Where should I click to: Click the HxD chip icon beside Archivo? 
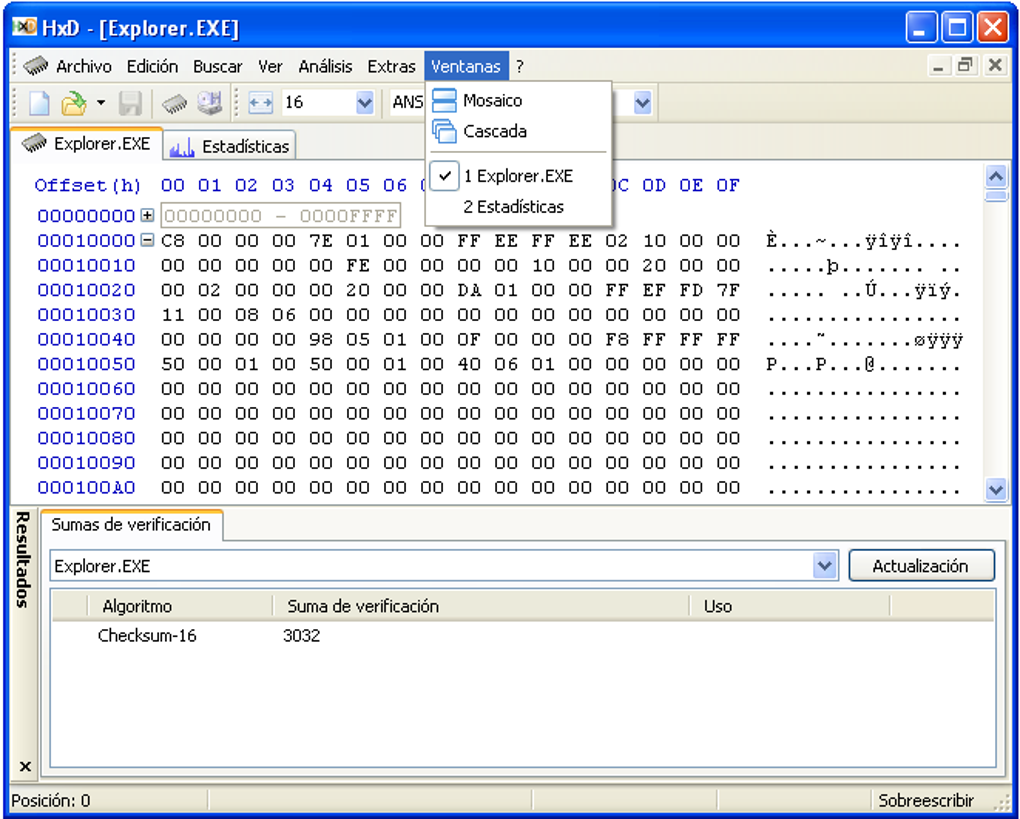click(36, 66)
